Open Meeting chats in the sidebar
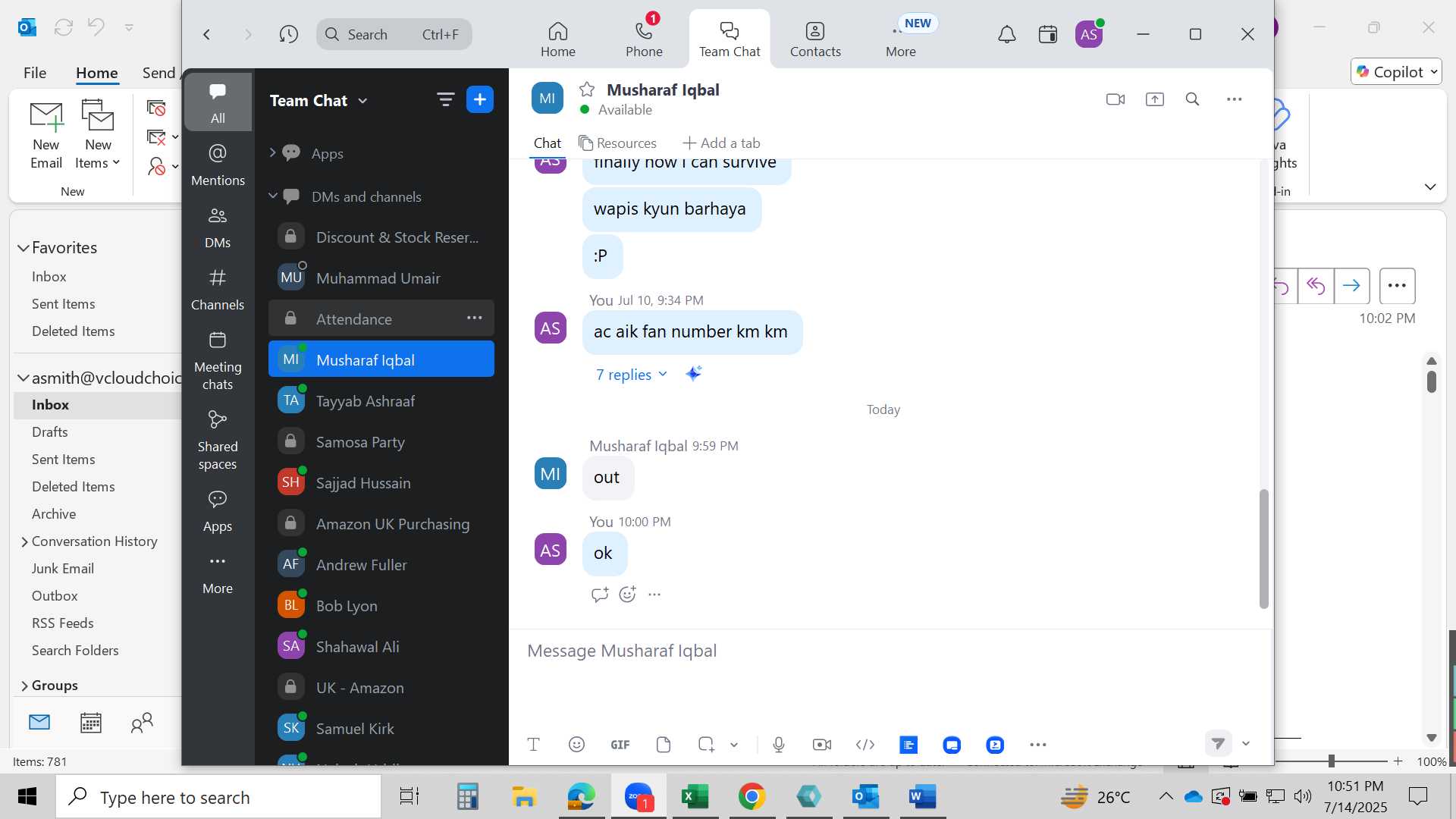 tap(218, 360)
